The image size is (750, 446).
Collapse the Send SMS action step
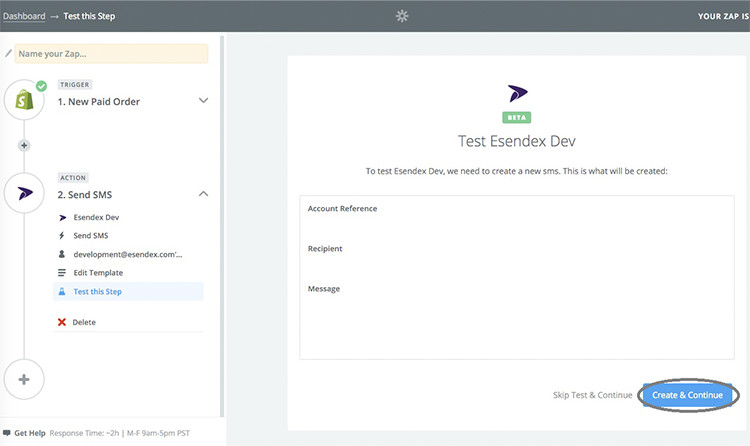point(203,193)
